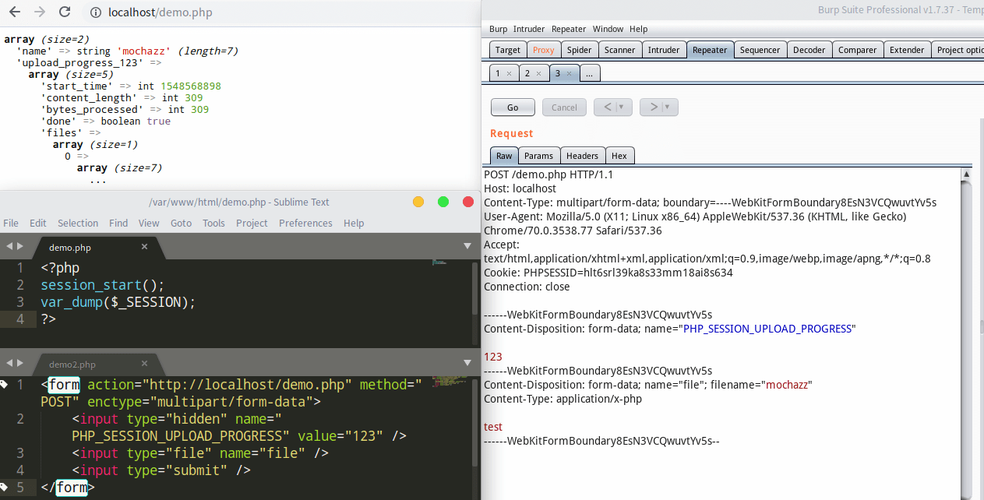Open history dropdown beside > button

[x=669, y=107]
